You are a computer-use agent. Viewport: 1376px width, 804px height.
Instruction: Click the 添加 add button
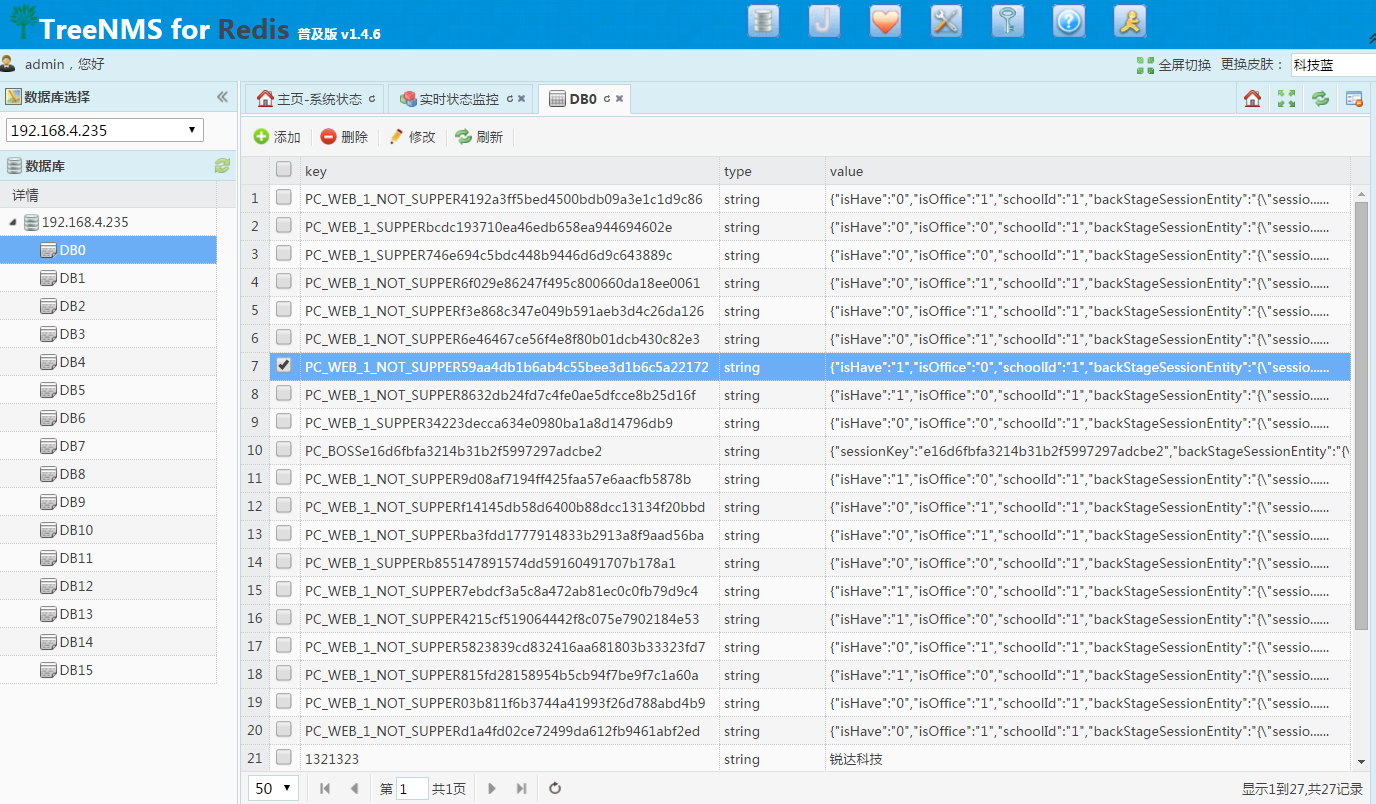pyautogui.click(x=277, y=137)
